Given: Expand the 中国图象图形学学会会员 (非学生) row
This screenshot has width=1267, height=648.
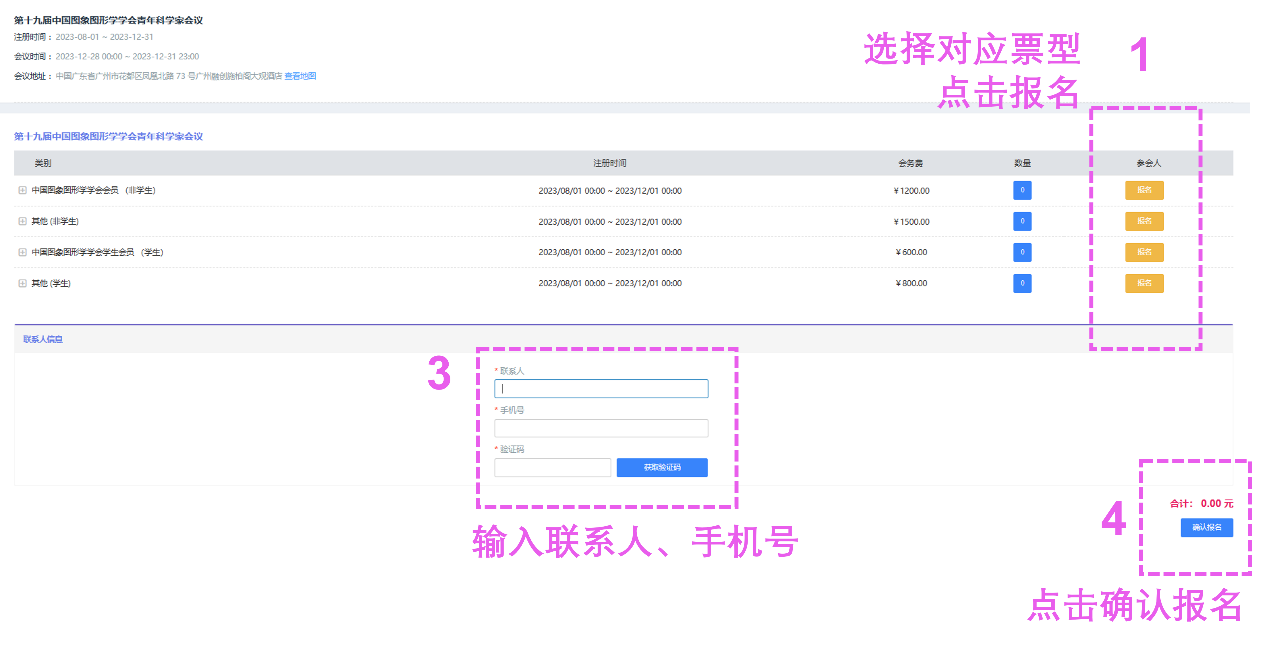Looking at the screenshot, I should click(22, 190).
